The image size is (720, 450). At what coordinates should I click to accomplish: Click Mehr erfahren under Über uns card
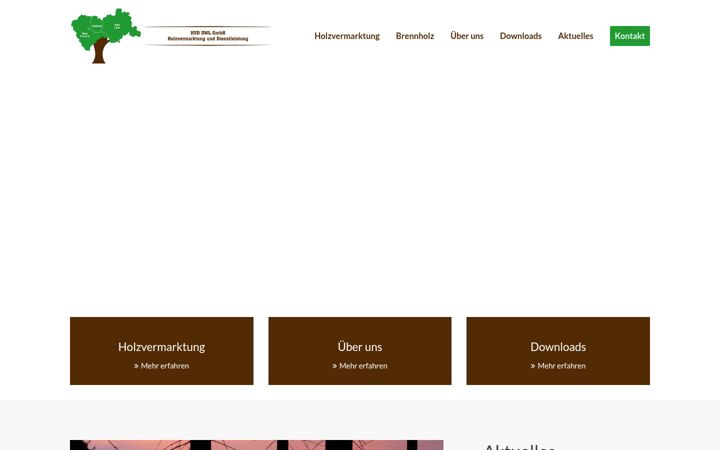point(360,366)
